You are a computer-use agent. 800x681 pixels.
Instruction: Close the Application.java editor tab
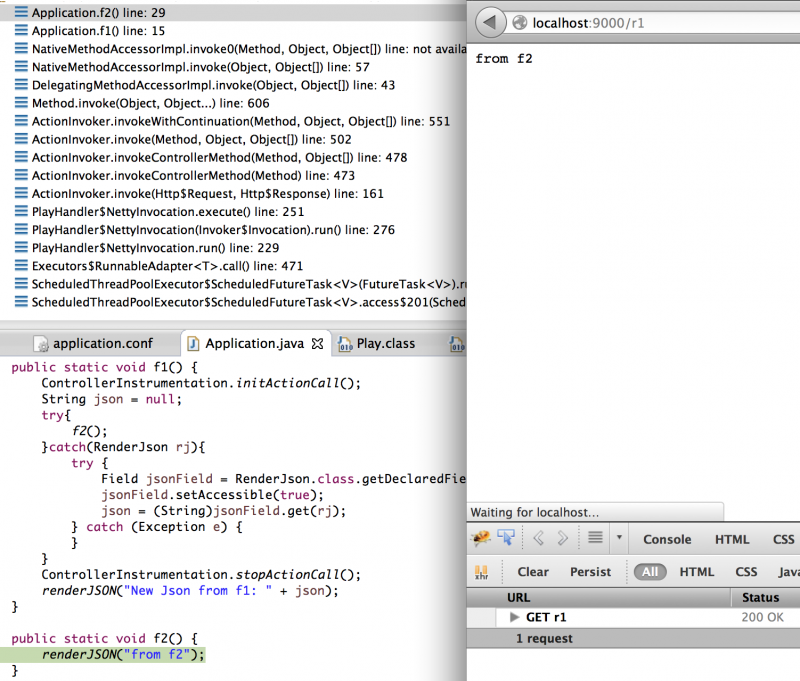(x=318, y=343)
